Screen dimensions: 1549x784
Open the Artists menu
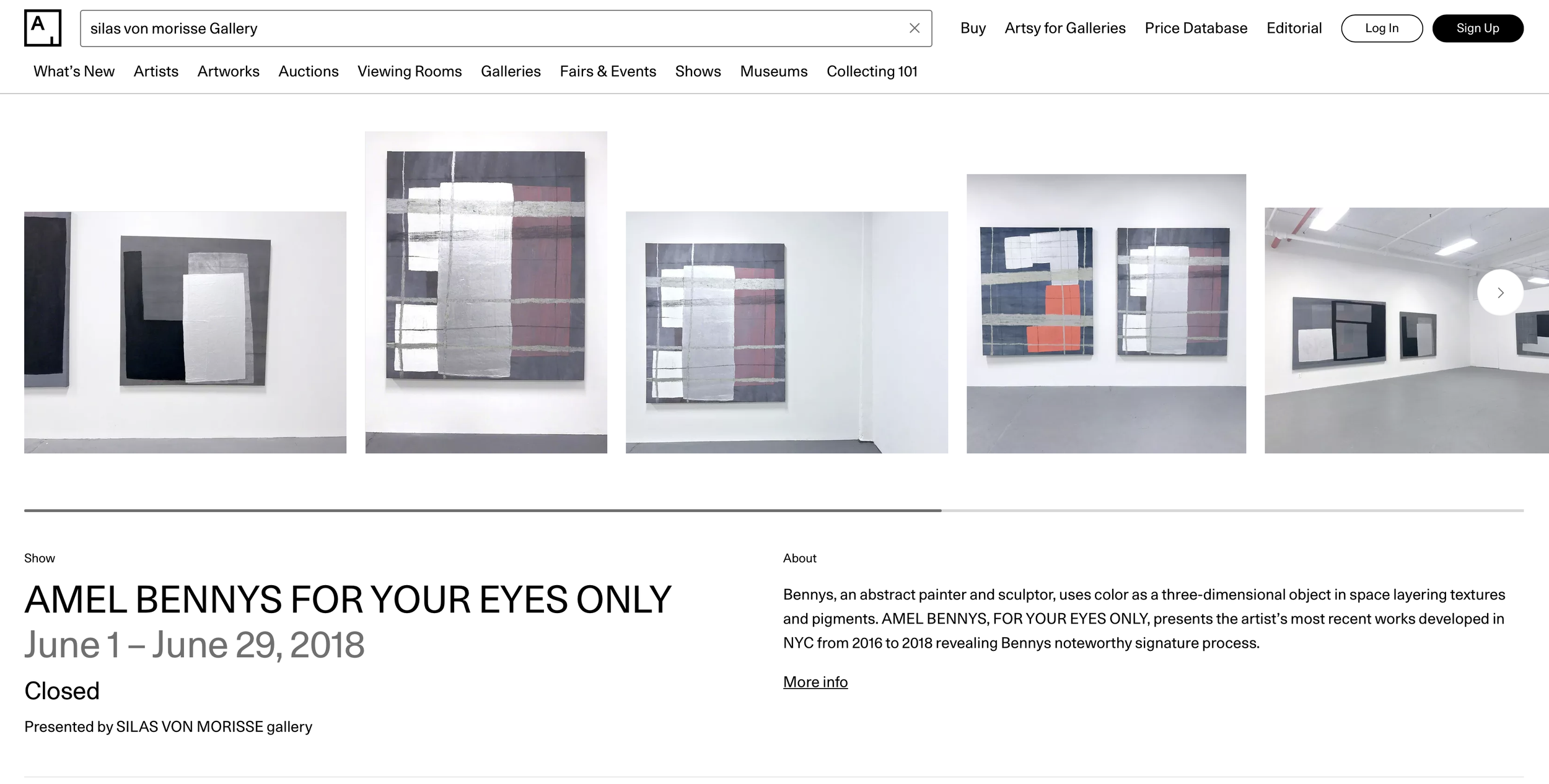[x=156, y=71]
